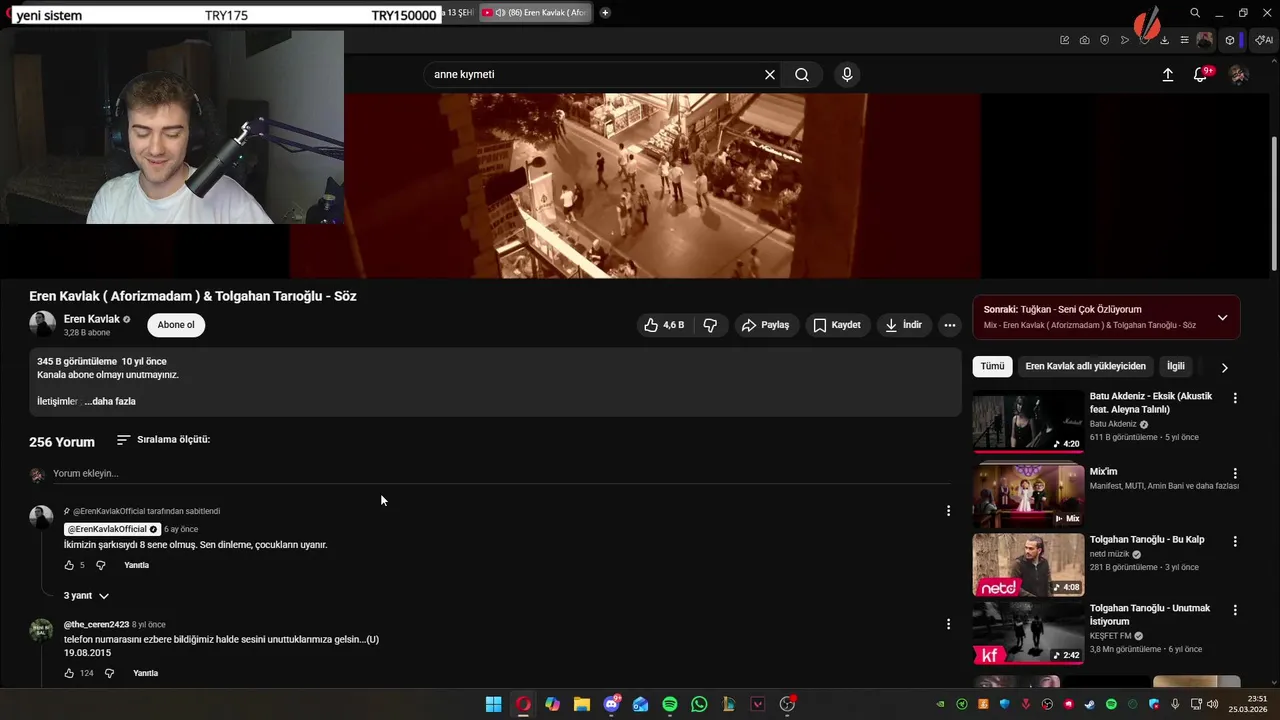Open YouTube upload/create icon
This screenshot has width=1280, height=720.
click(1167, 75)
